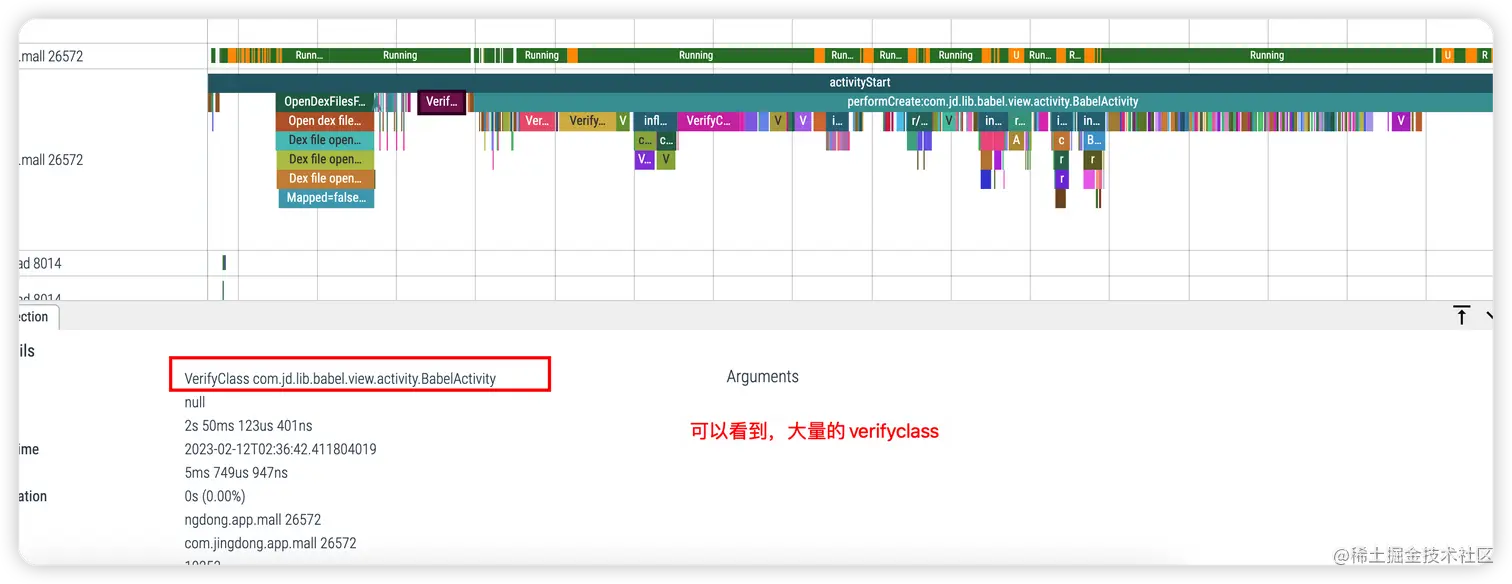This screenshot has height=584, width=1512.
Task: Expand the details panel with the up-arrow icon
Action: (x=1462, y=316)
